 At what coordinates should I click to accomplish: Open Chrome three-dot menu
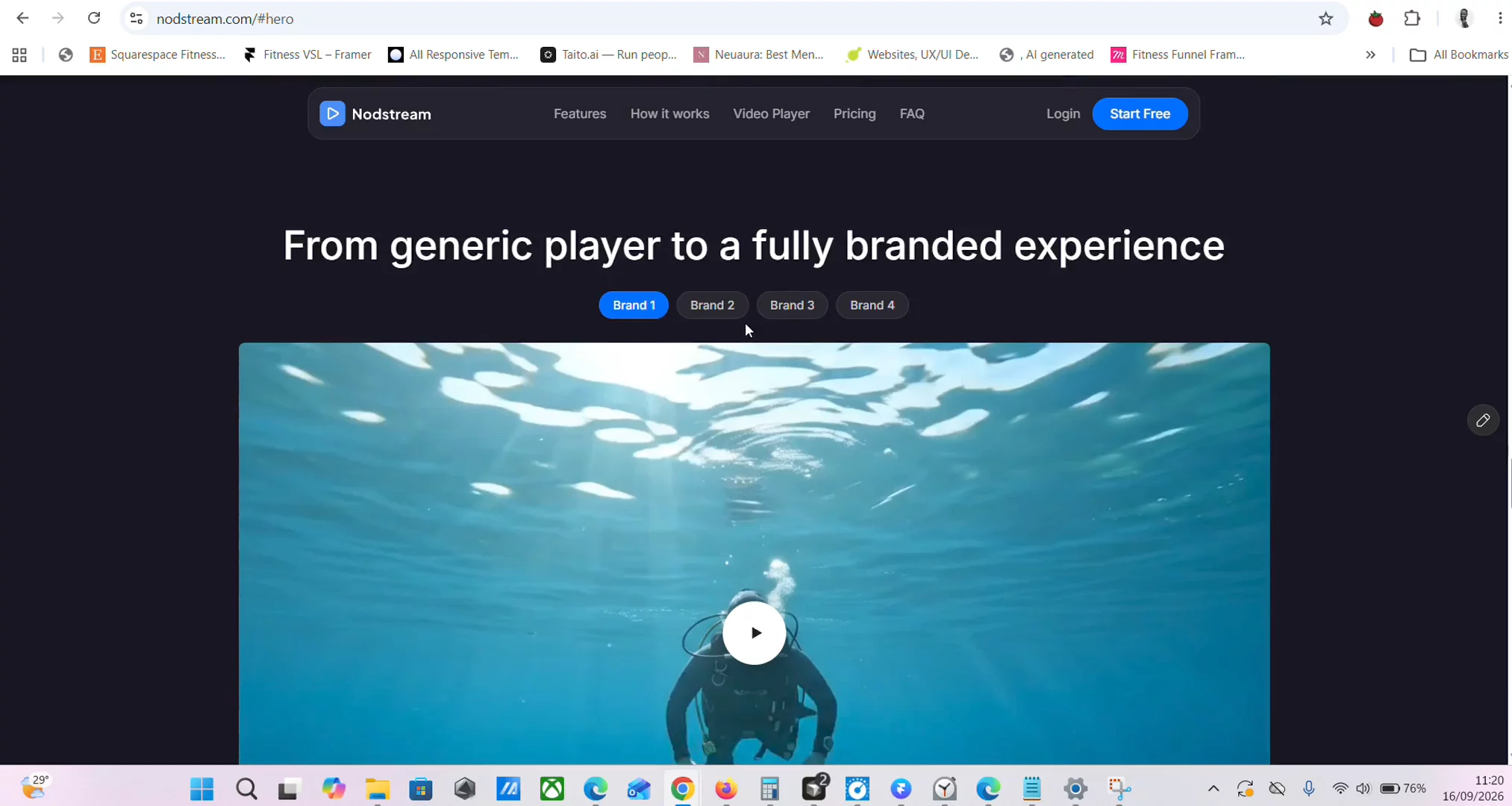1500,19
